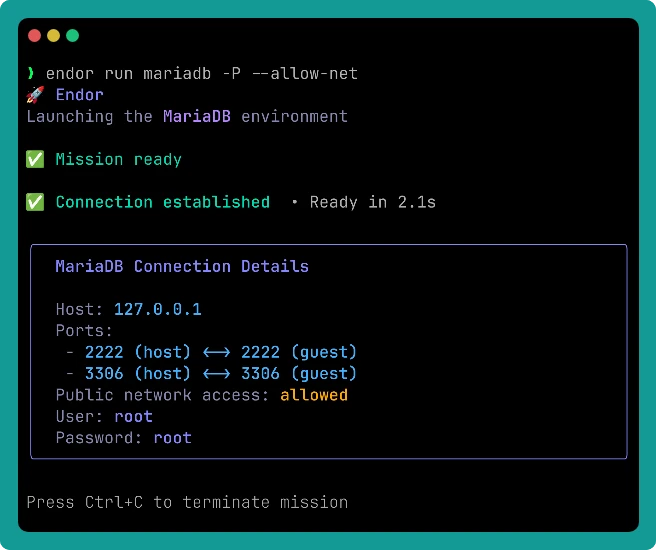This screenshot has height=550, width=656.
Task: Click the User value 'root'
Action: pos(133,416)
